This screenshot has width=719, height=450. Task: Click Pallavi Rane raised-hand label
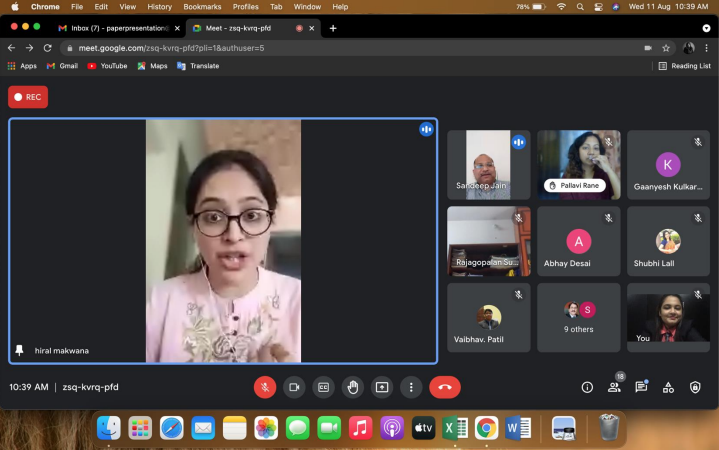pyautogui.click(x=575, y=185)
